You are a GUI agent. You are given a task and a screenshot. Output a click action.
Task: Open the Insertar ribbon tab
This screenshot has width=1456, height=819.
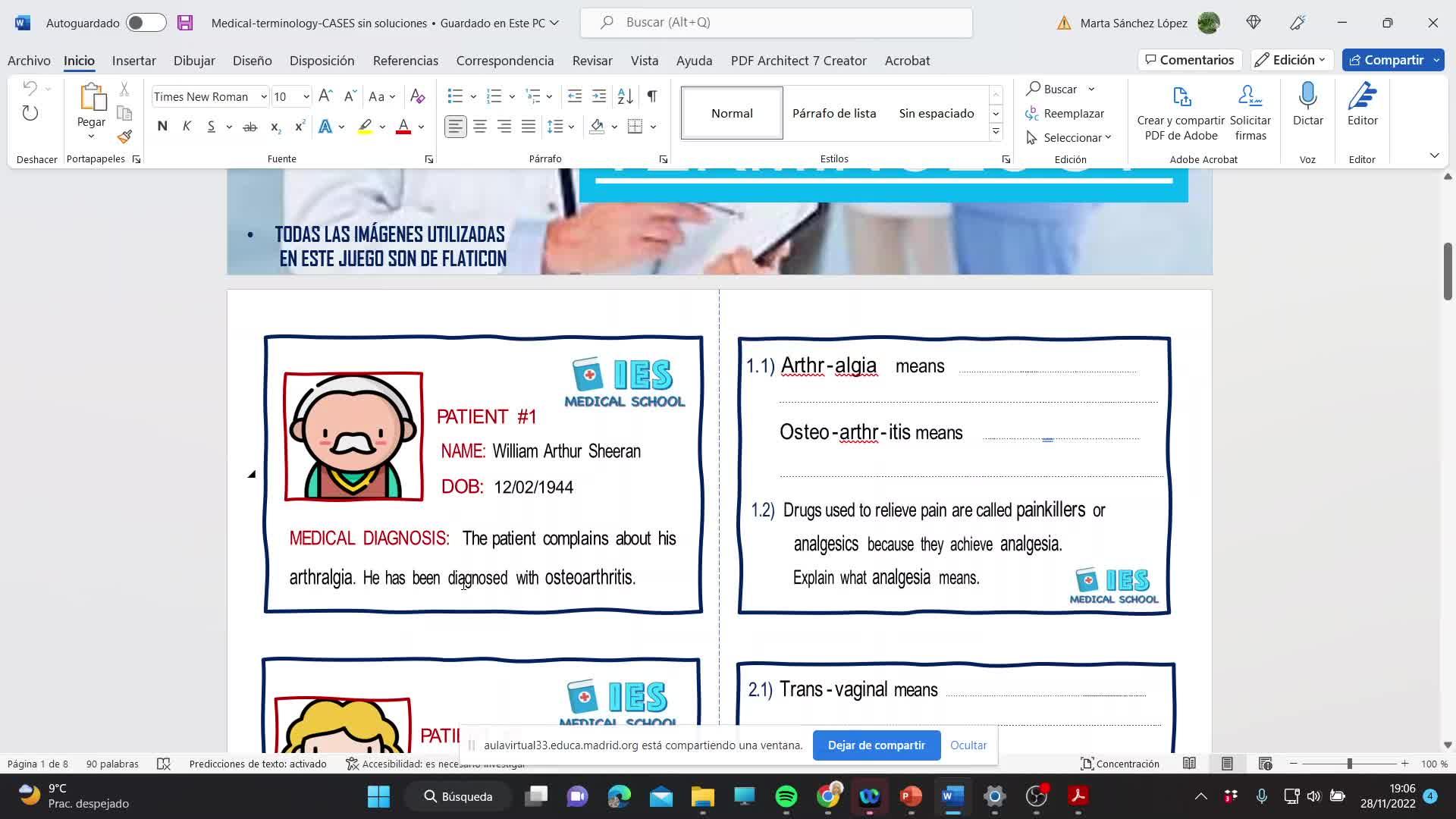133,61
